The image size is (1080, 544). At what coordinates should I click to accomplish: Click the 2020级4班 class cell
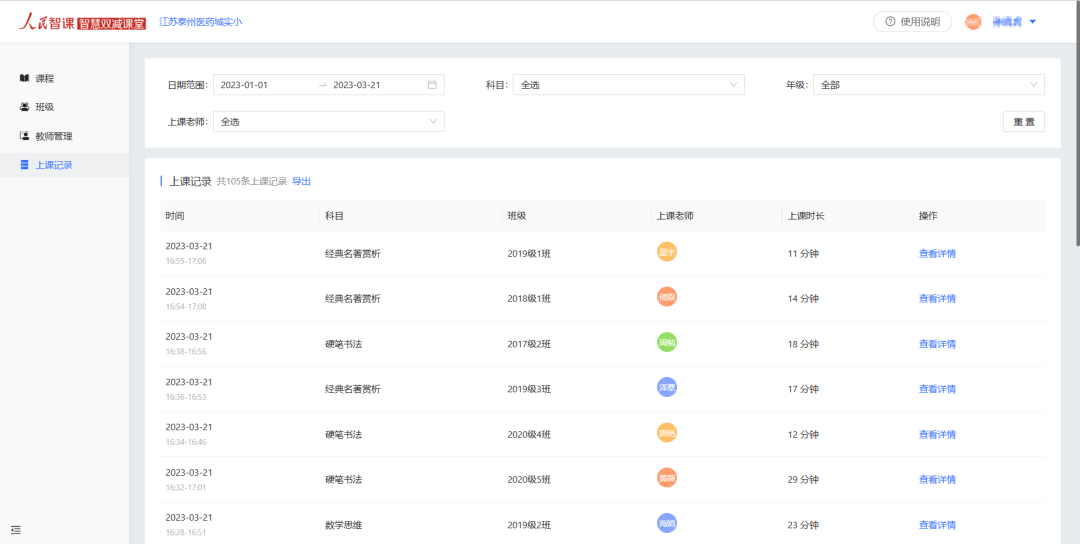[529, 435]
